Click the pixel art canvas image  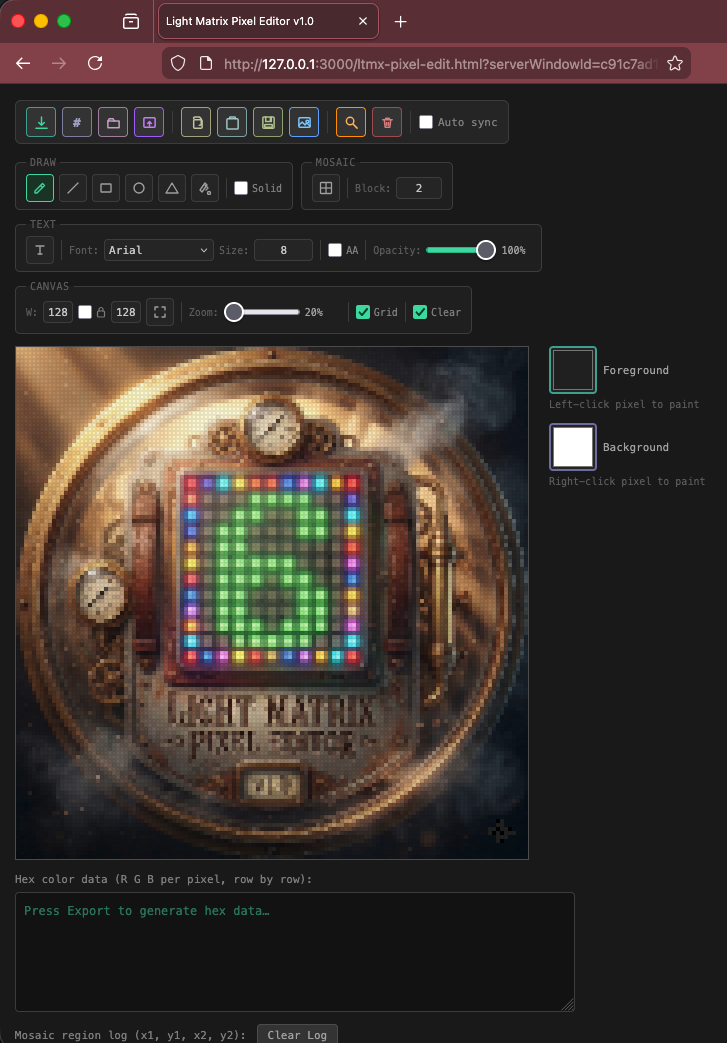coord(272,603)
